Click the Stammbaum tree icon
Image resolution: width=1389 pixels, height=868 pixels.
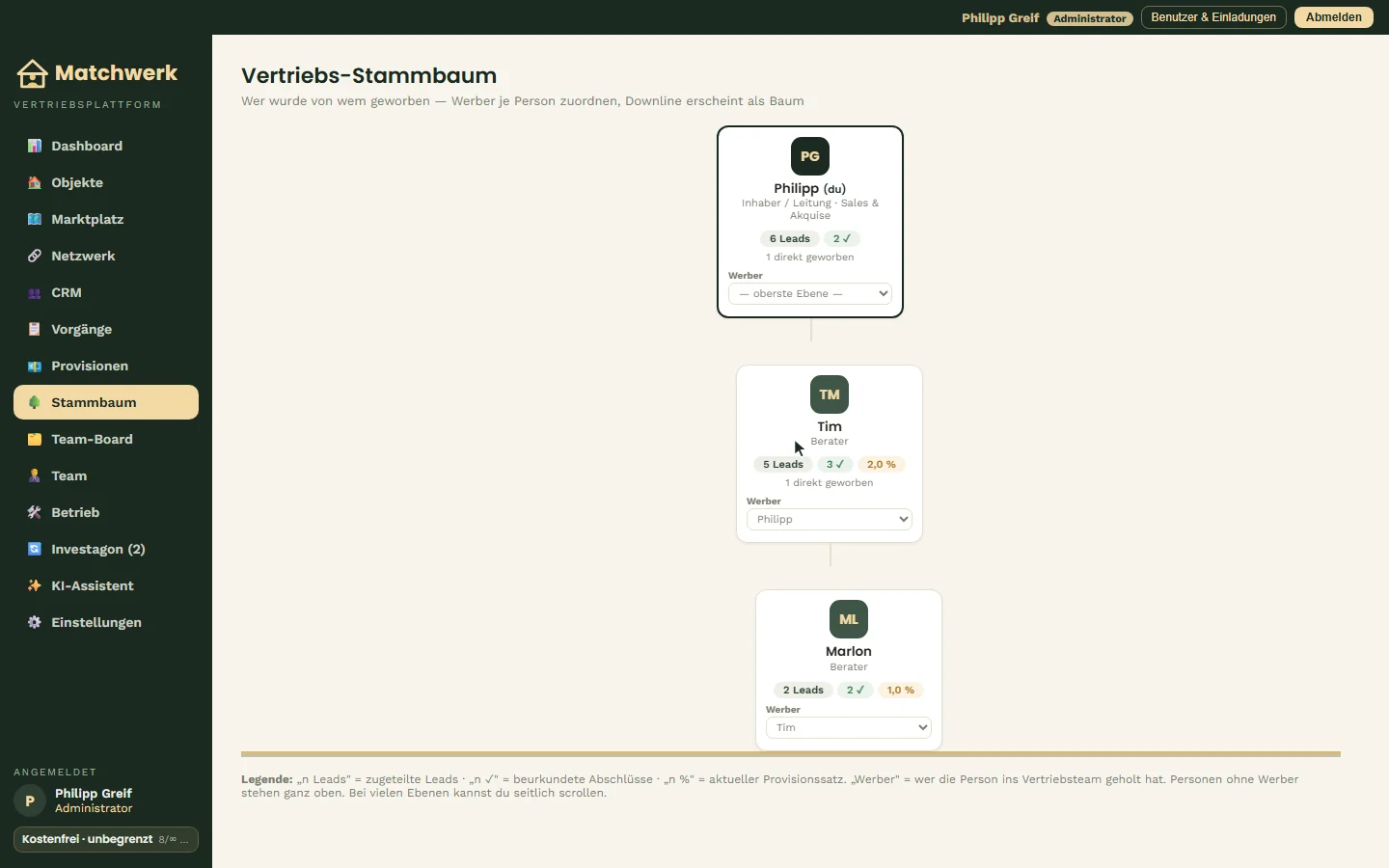[x=35, y=402]
